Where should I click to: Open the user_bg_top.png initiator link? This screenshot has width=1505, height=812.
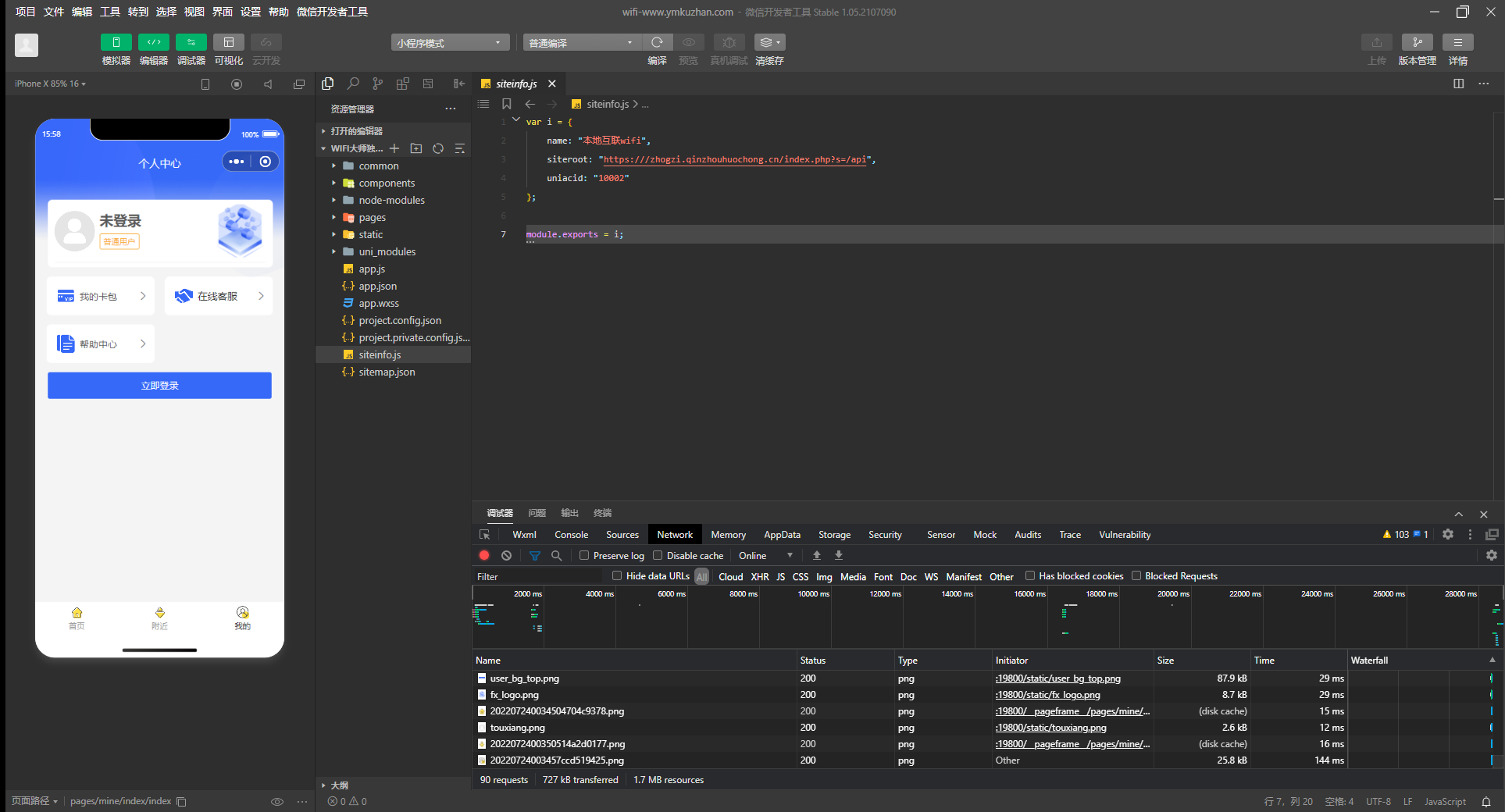tap(1057, 678)
